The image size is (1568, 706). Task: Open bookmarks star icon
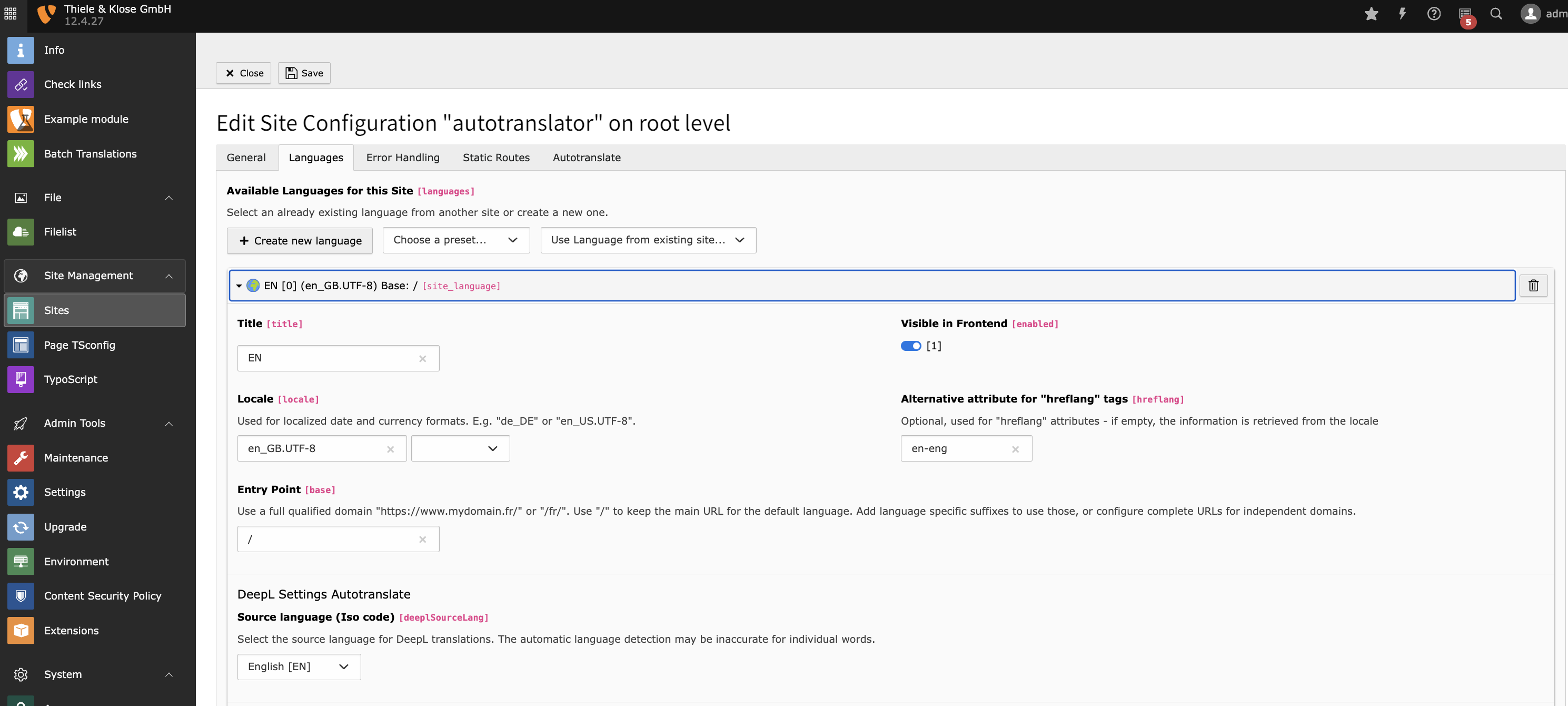point(1371,14)
